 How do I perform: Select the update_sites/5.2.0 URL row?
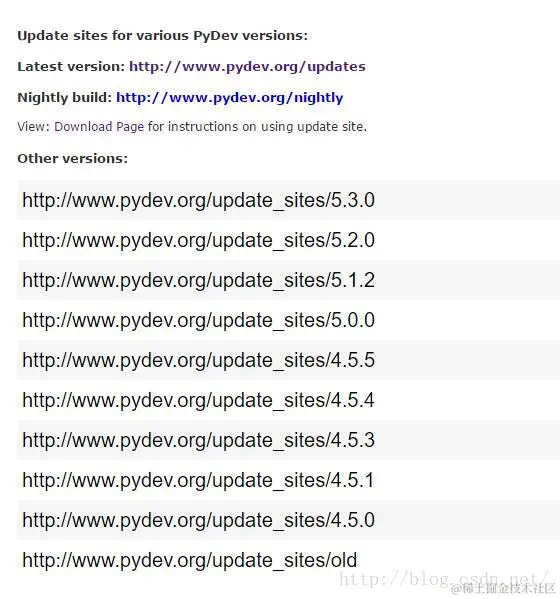(288, 240)
